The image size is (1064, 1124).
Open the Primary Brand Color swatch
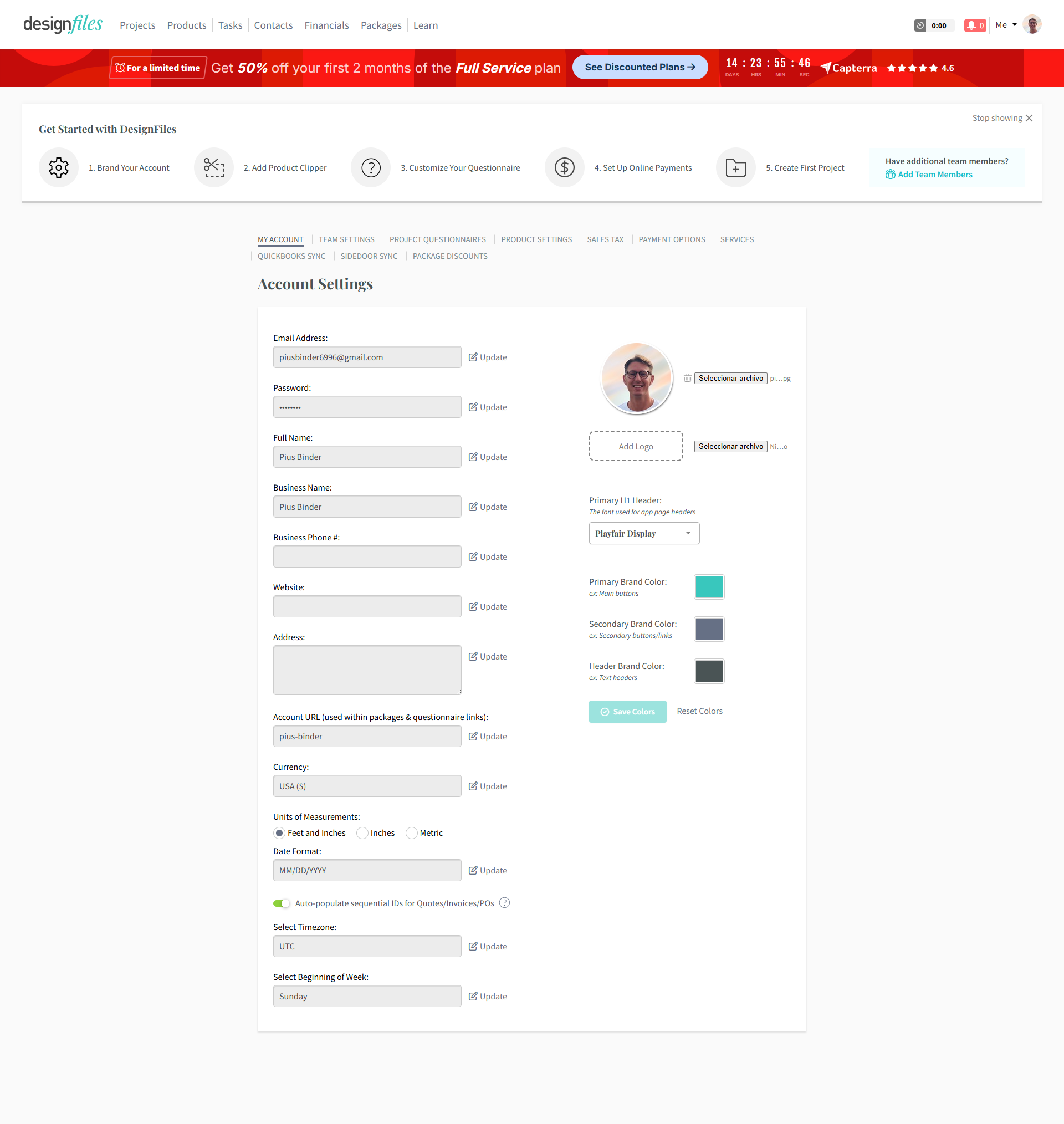click(708, 586)
